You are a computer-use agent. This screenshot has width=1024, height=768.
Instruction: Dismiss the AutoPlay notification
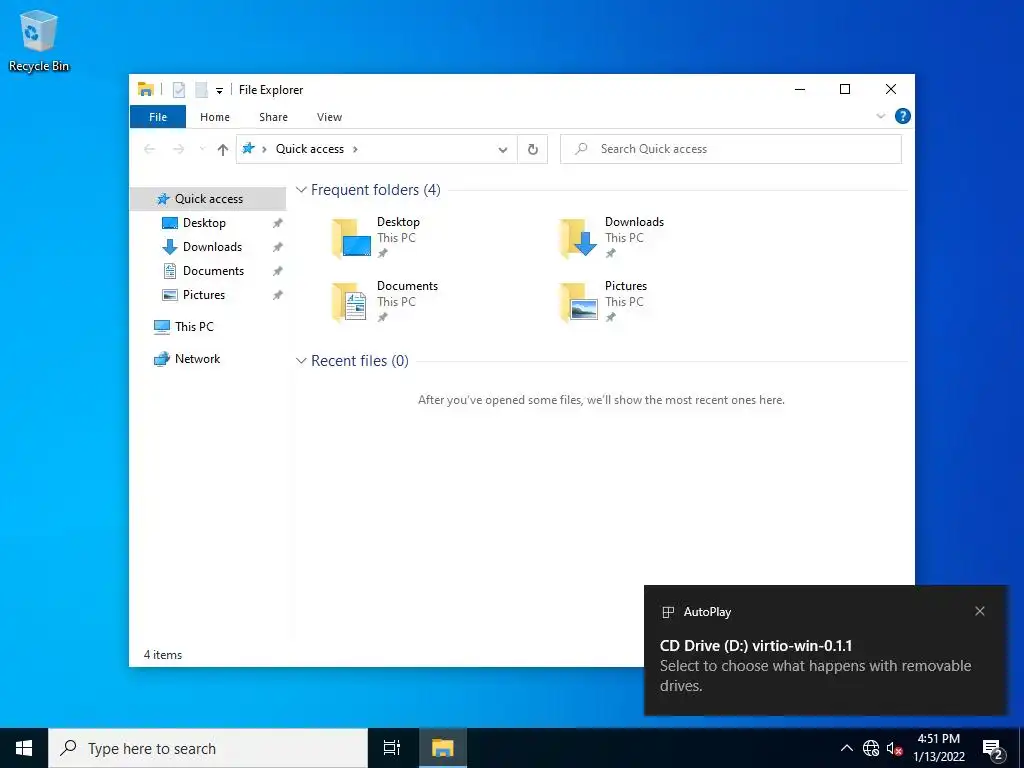click(980, 611)
